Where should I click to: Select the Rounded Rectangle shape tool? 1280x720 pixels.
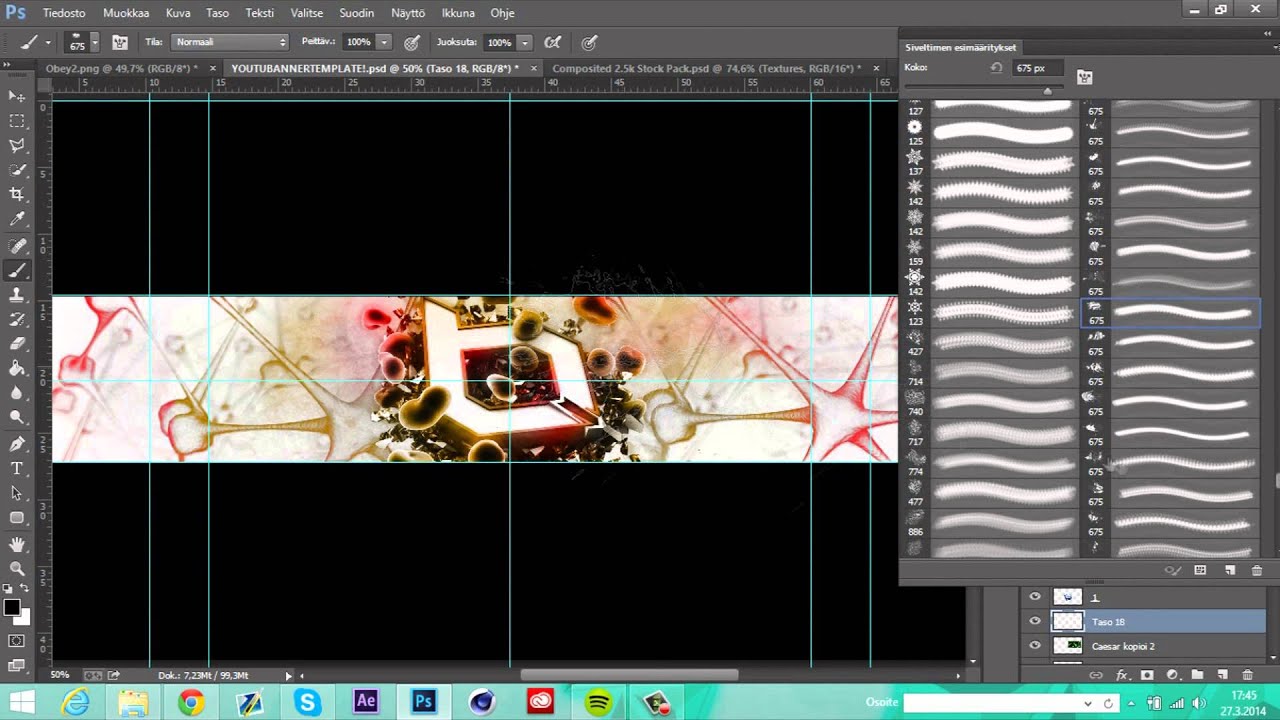click(17, 518)
